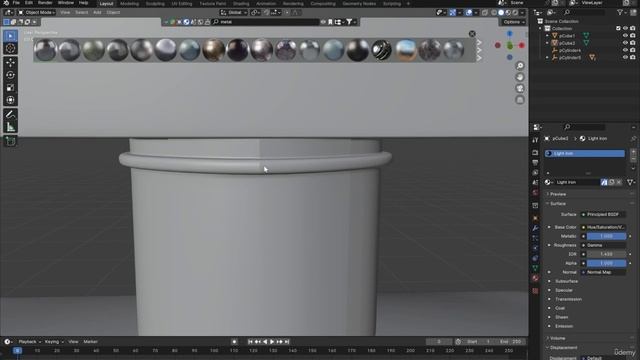
Task: Adjust the Alpha value slider
Action: 606,263
